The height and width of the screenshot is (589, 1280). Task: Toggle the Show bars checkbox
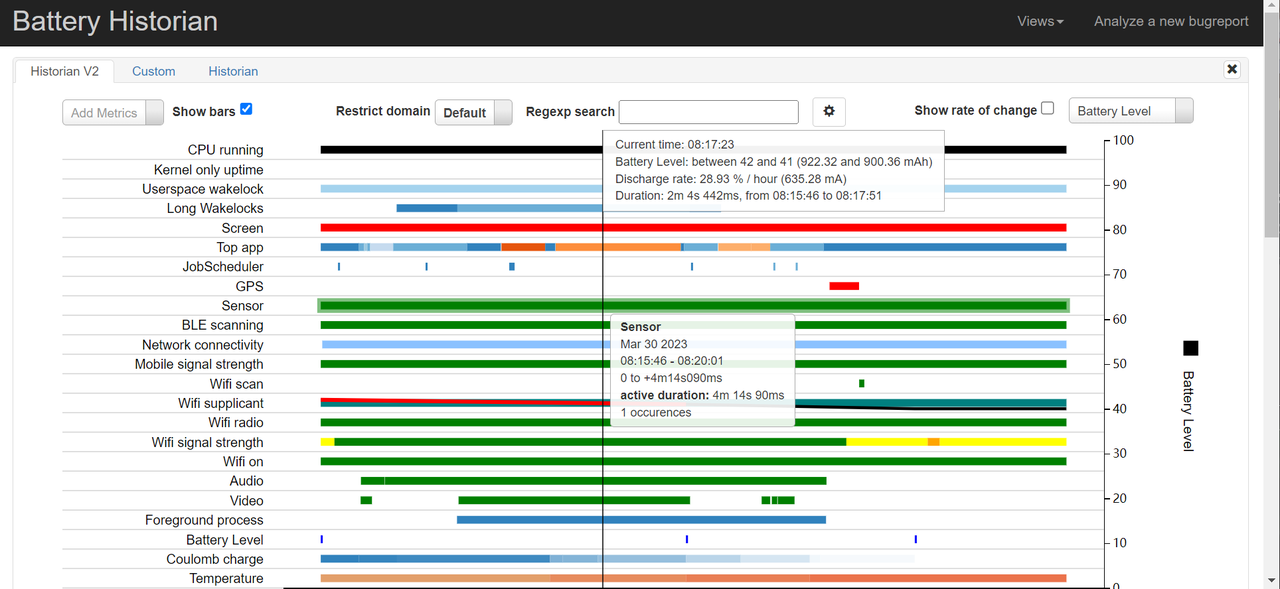(246, 109)
